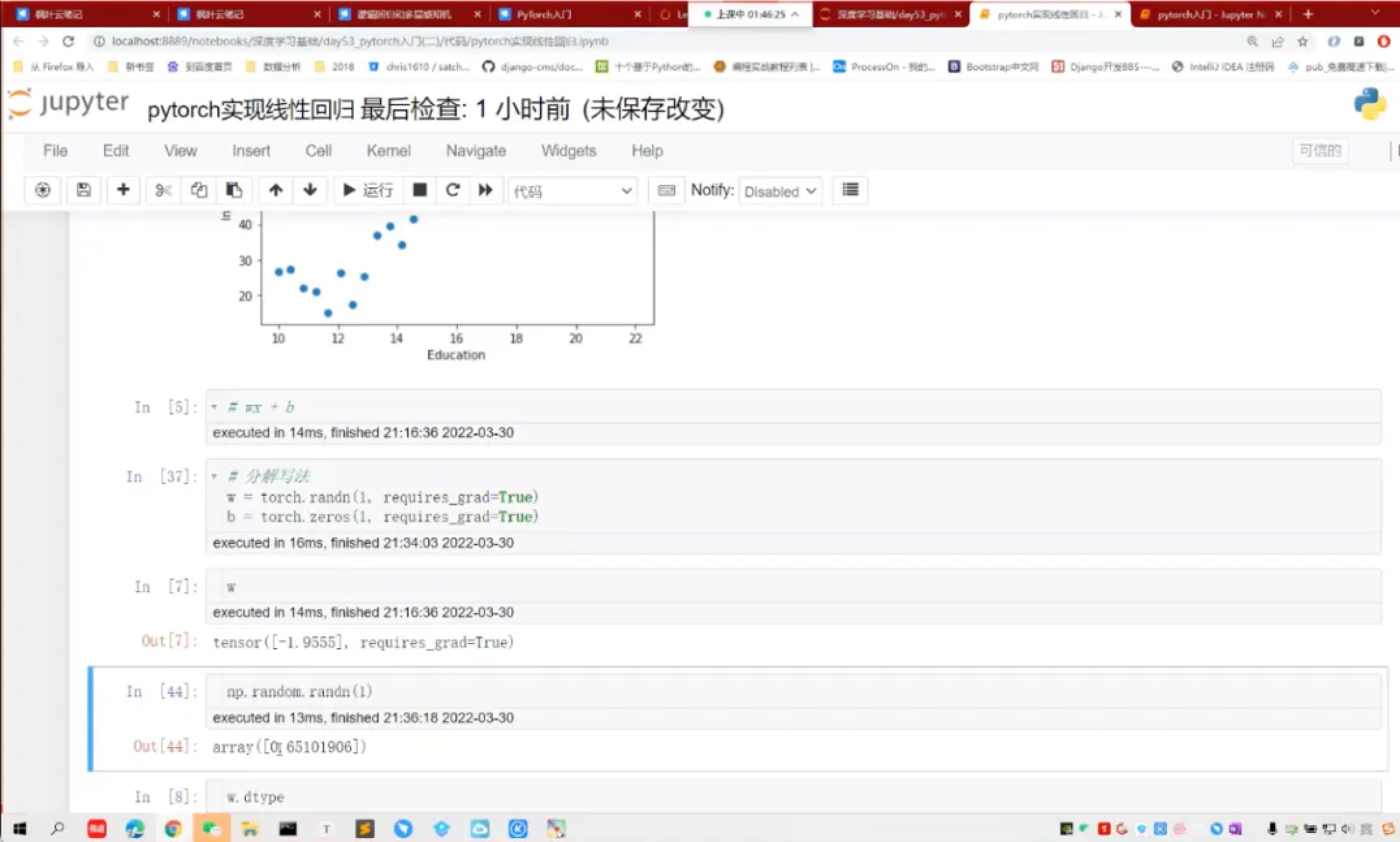Paste cells below using toolbar icon
Viewport: 1400px width, 842px height.
[234, 190]
